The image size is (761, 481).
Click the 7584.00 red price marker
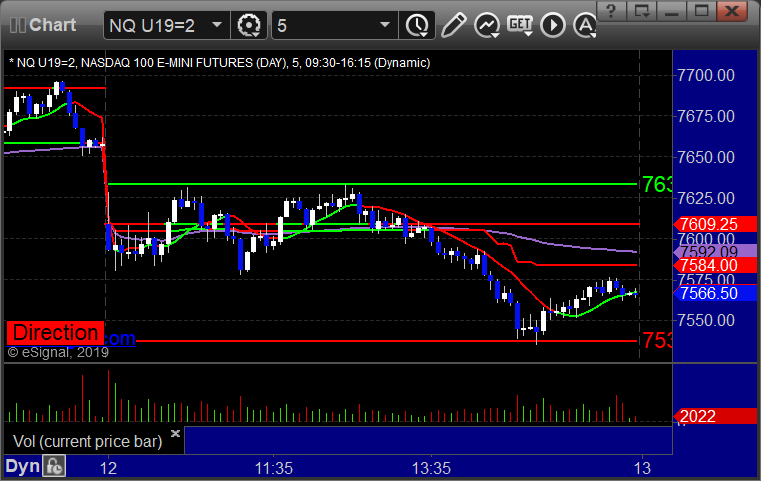[715, 265]
